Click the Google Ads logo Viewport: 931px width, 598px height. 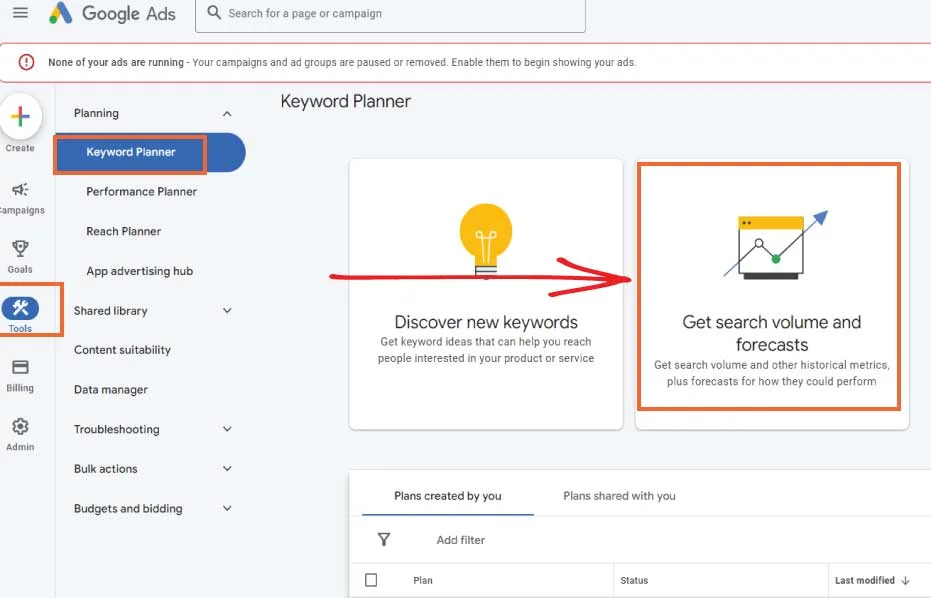112,13
